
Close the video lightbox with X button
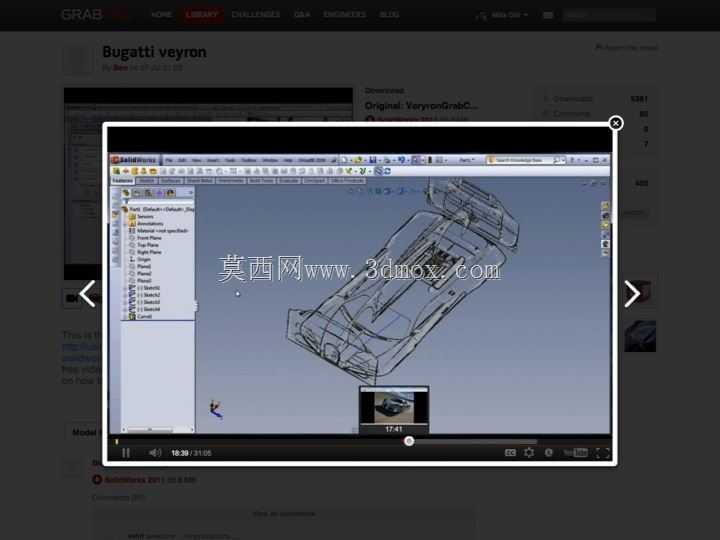tap(615, 123)
